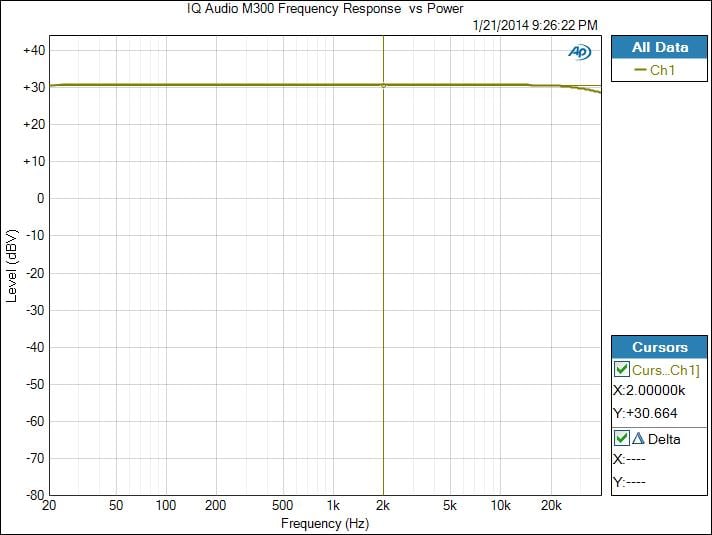Viewport: 712px width, 535px height.
Task: Click the All Data legend header
Action: (x=659, y=47)
